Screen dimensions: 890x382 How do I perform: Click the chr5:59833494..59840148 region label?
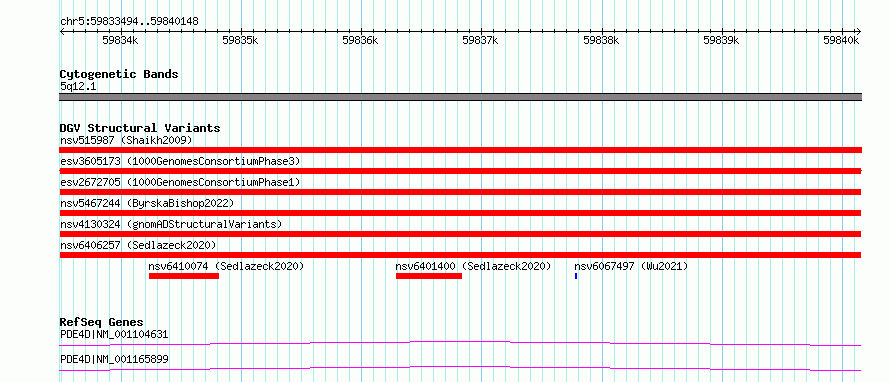[x=129, y=22]
